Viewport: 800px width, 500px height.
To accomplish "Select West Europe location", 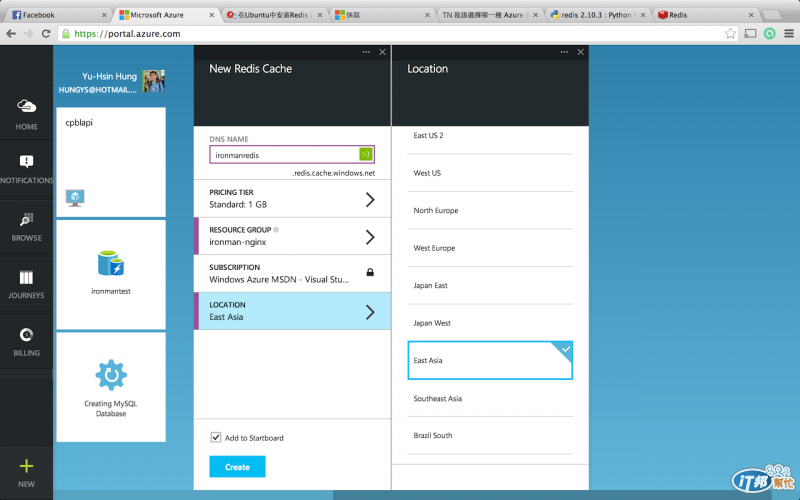I will pos(490,248).
